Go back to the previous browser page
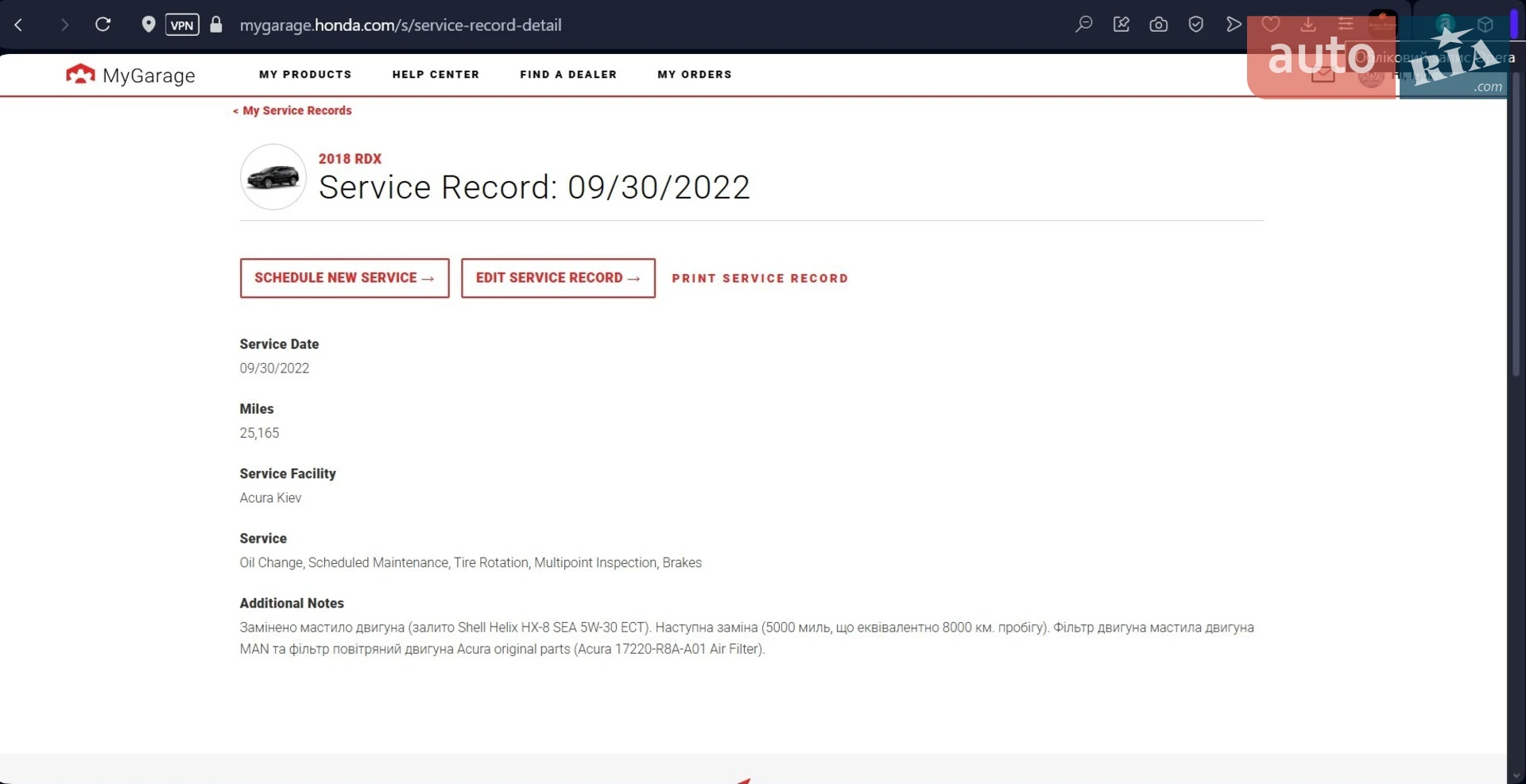The width and height of the screenshot is (1526, 784). (x=18, y=25)
